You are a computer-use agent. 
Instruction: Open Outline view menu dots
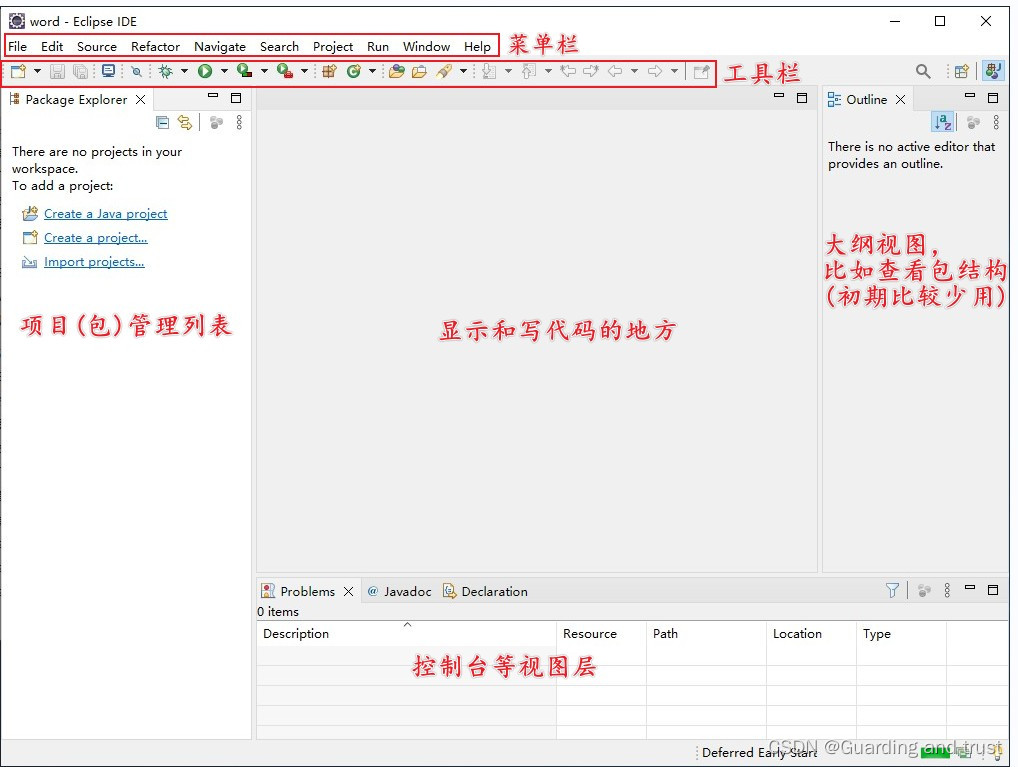(x=996, y=122)
